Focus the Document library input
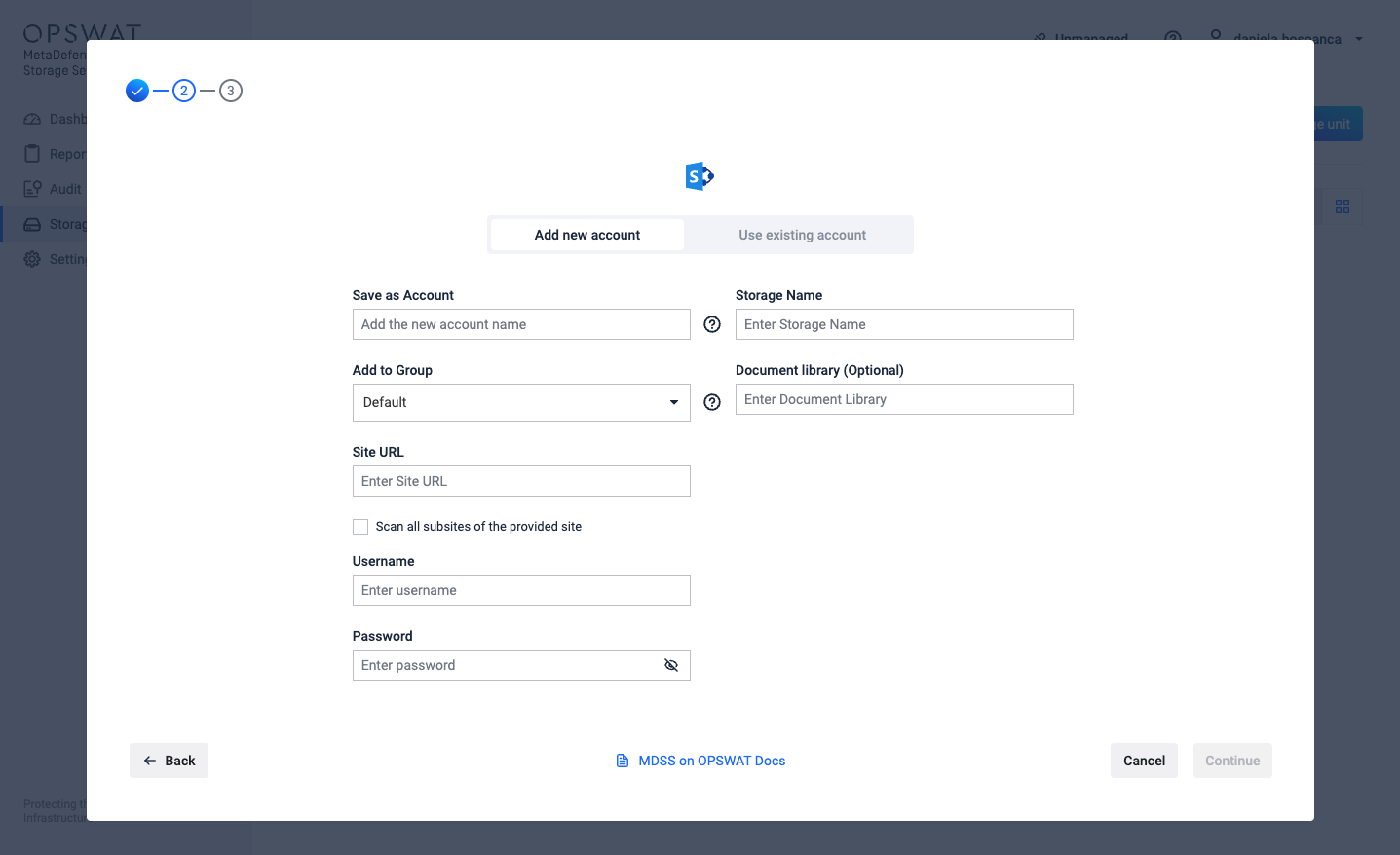The image size is (1400, 855). [904, 399]
